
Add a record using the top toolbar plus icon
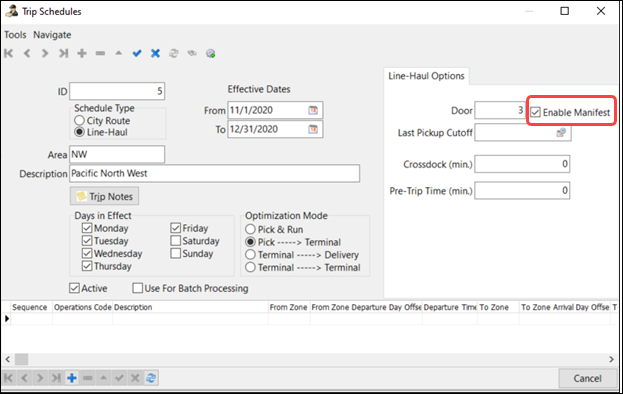pos(82,53)
